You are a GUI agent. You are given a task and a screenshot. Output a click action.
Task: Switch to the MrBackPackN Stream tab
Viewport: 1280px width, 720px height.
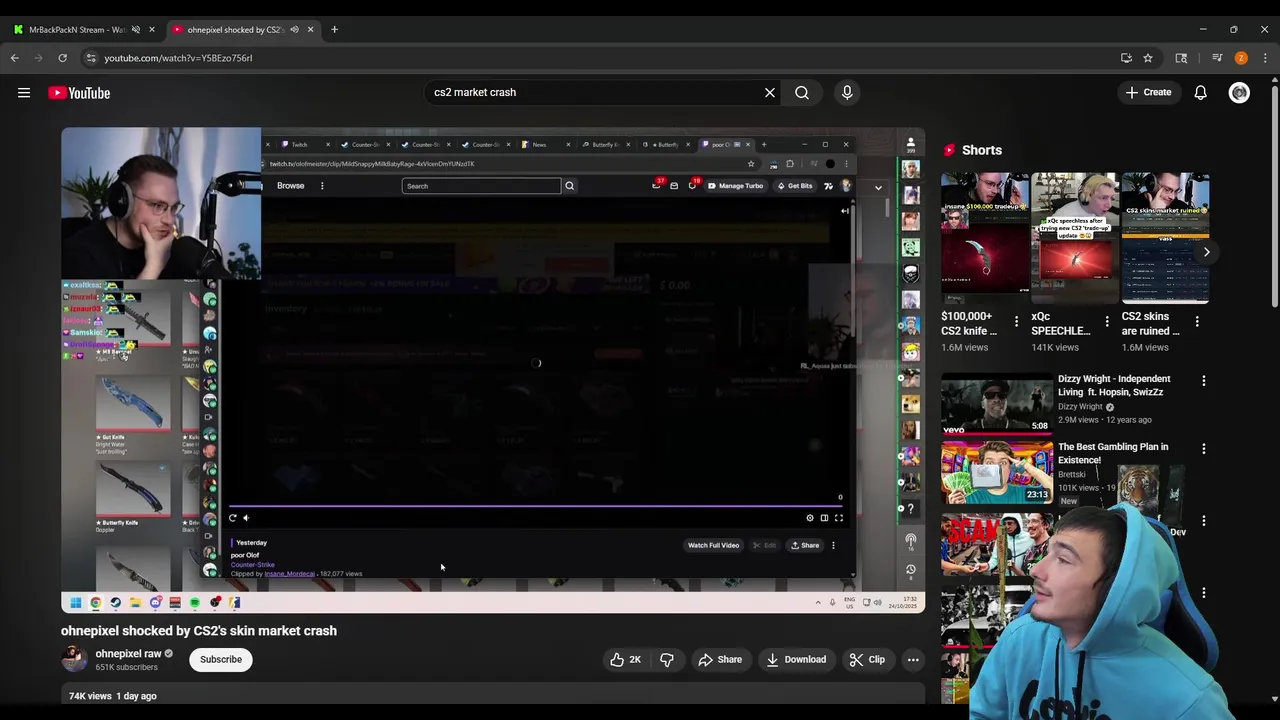(x=76, y=30)
